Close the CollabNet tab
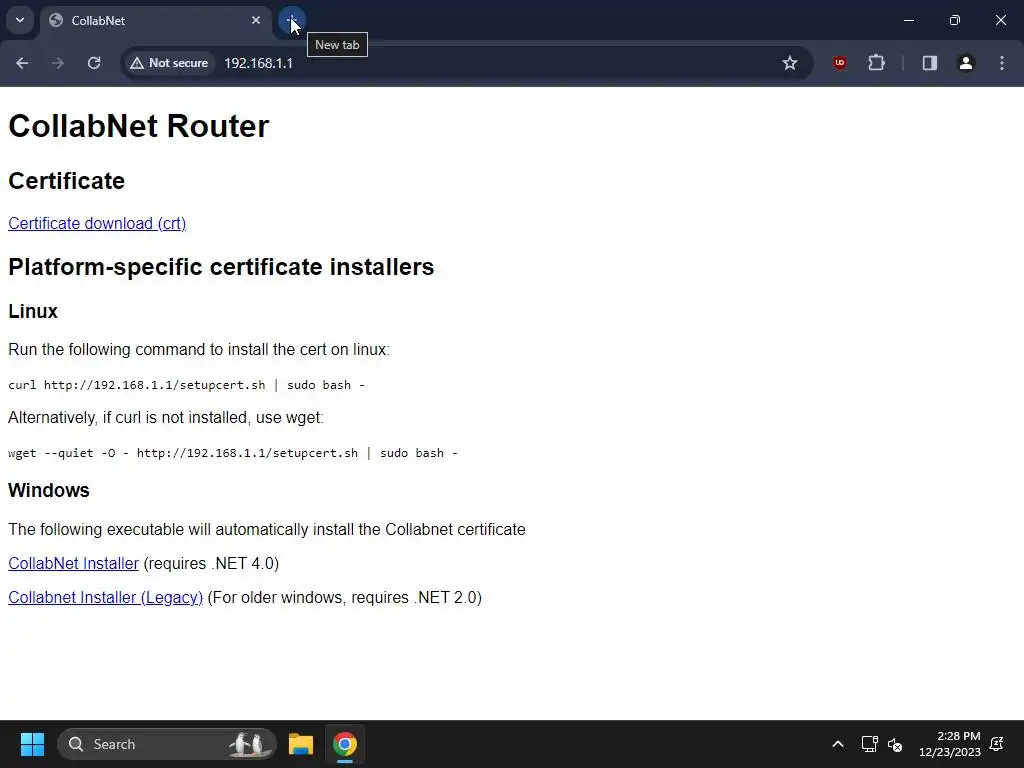 tap(256, 20)
